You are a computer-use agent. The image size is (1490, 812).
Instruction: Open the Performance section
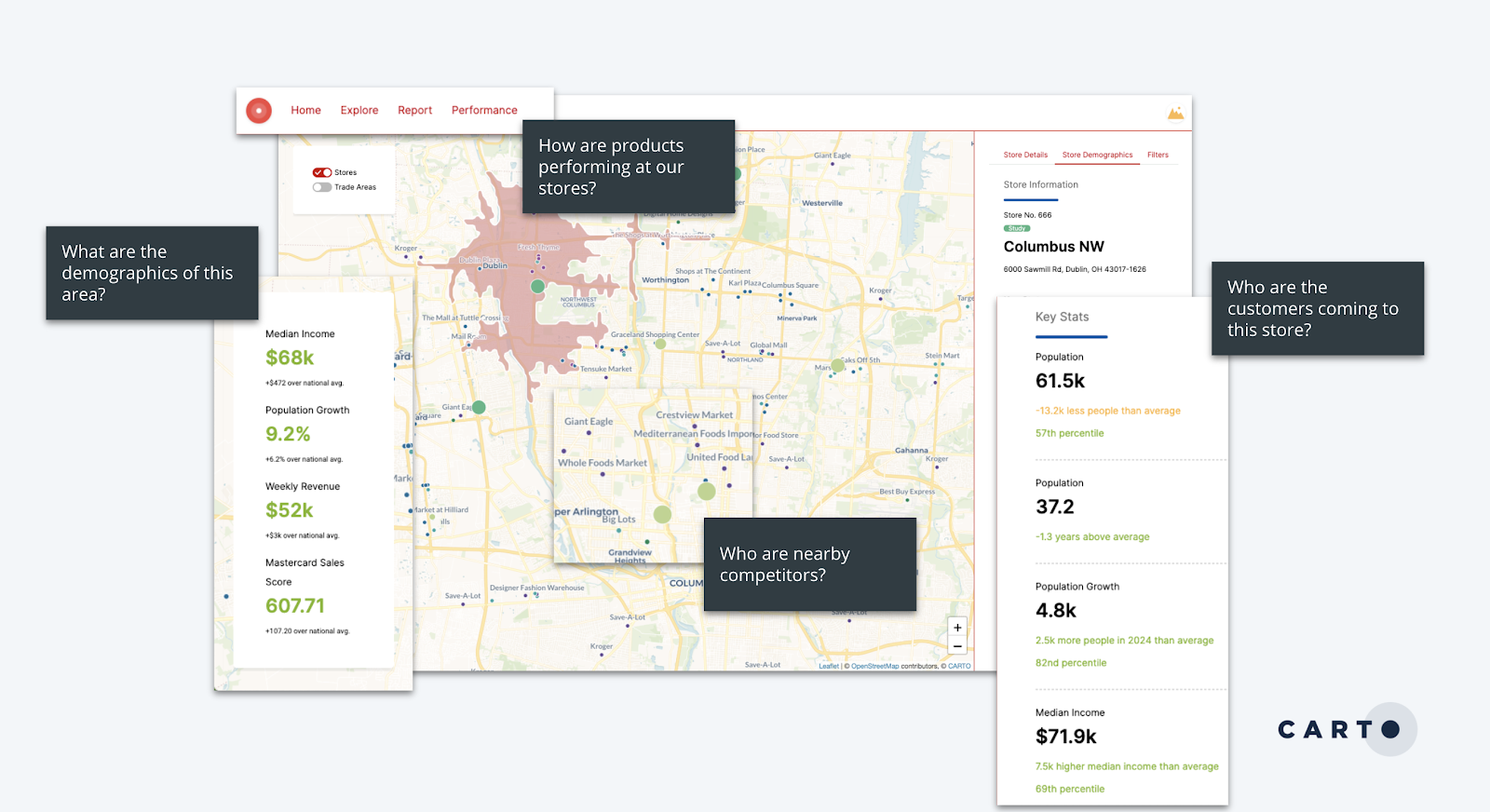pos(484,111)
